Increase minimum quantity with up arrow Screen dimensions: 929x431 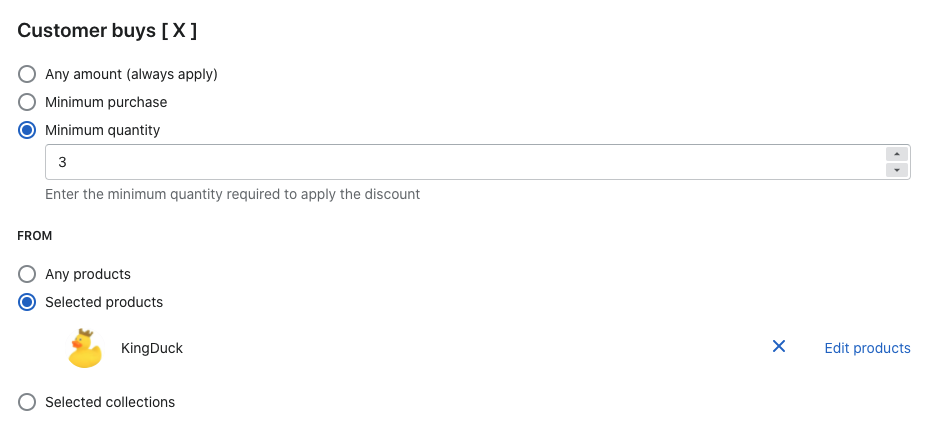[897, 154]
